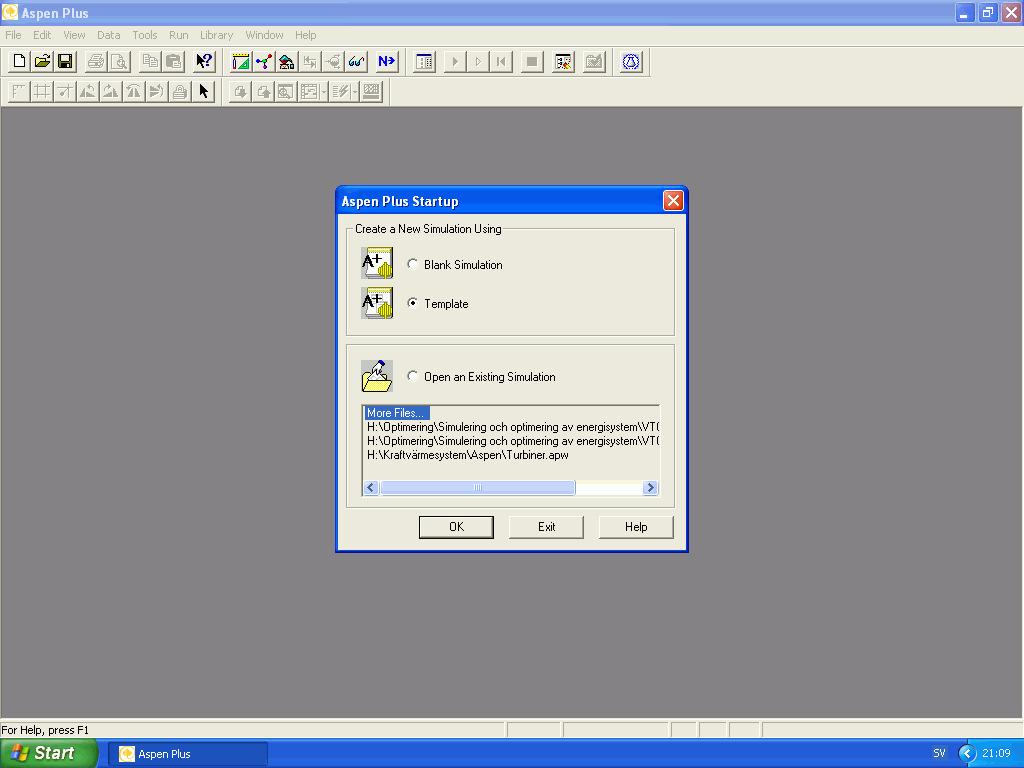Click the 21:09 system clock
Viewport: 1024px width, 768px height.
pyautogui.click(x=996, y=754)
